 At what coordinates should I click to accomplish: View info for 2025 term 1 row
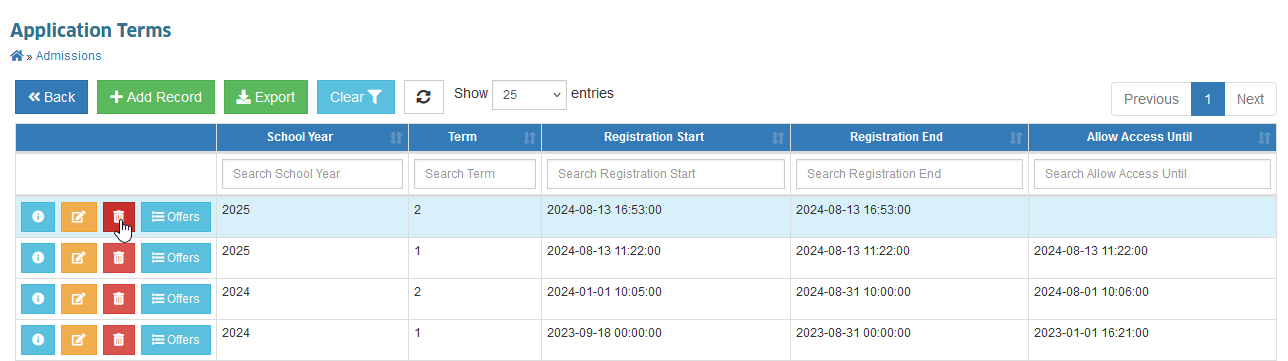click(x=38, y=258)
